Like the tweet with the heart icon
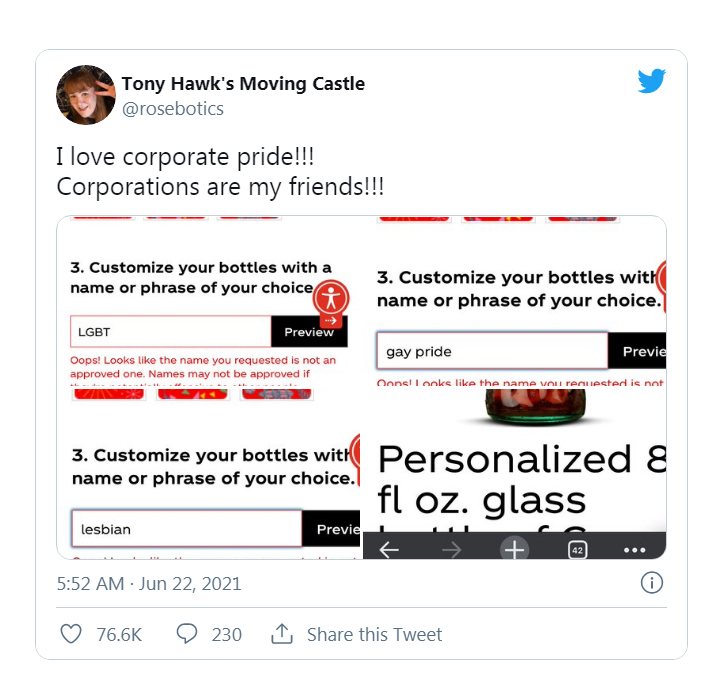 [x=71, y=634]
